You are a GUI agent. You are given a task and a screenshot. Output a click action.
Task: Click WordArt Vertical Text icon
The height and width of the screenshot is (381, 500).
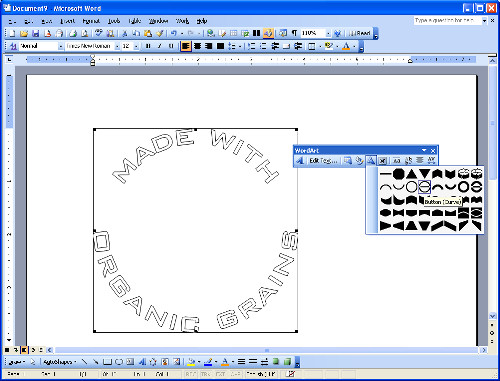tap(408, 161)
